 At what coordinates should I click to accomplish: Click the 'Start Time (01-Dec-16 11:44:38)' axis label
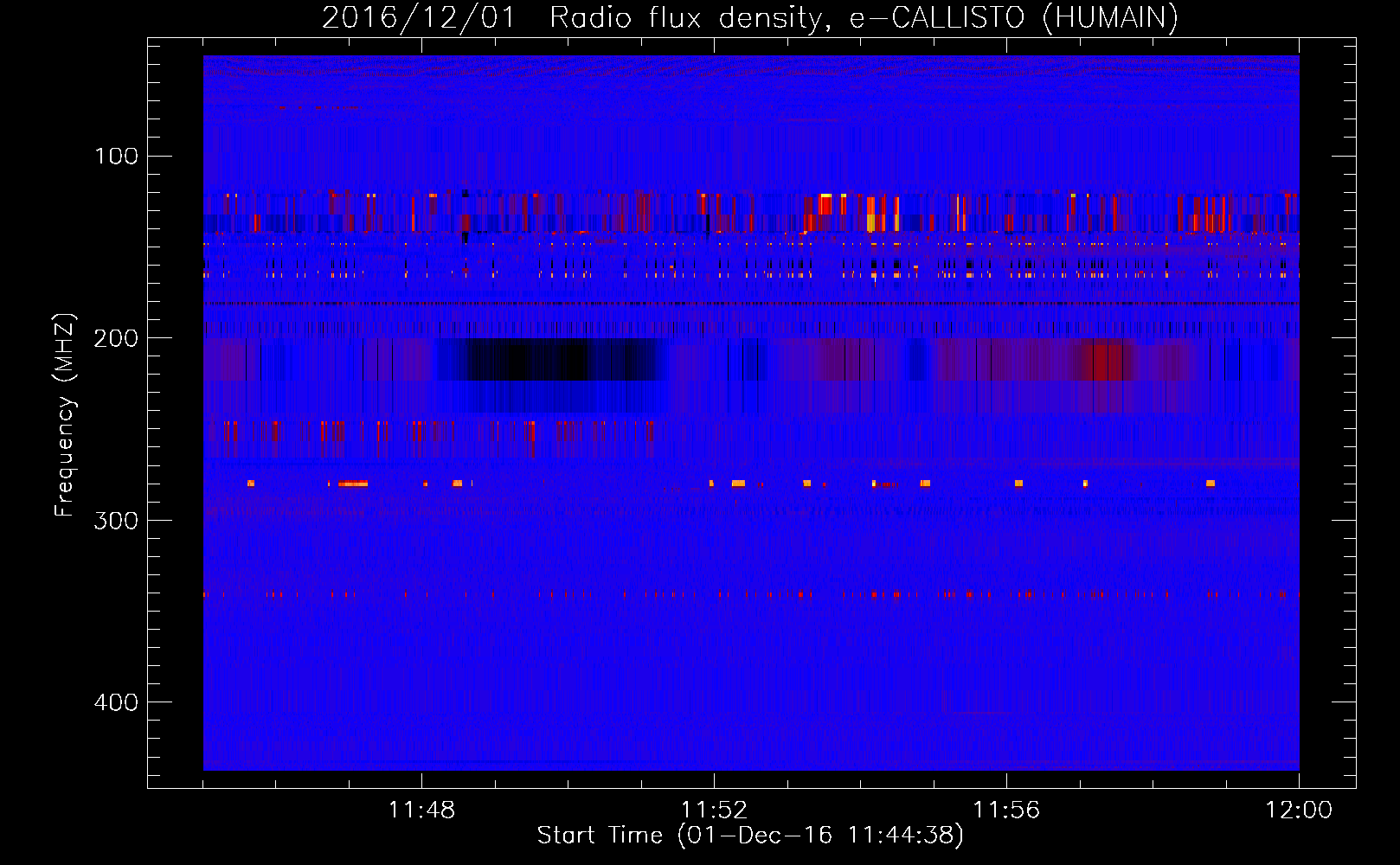750,836
